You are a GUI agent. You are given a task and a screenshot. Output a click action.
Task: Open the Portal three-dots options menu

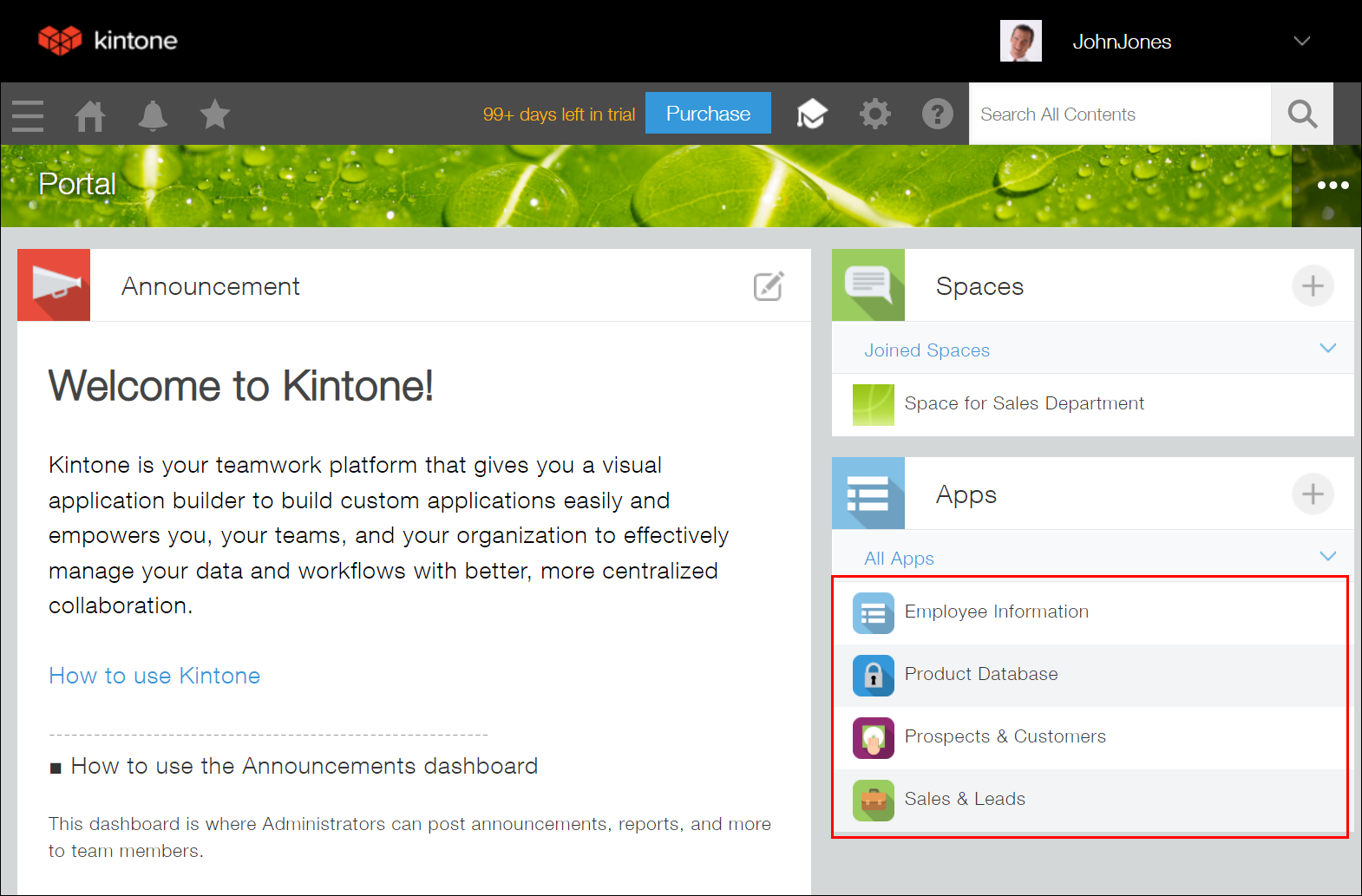pos(1333,185)
